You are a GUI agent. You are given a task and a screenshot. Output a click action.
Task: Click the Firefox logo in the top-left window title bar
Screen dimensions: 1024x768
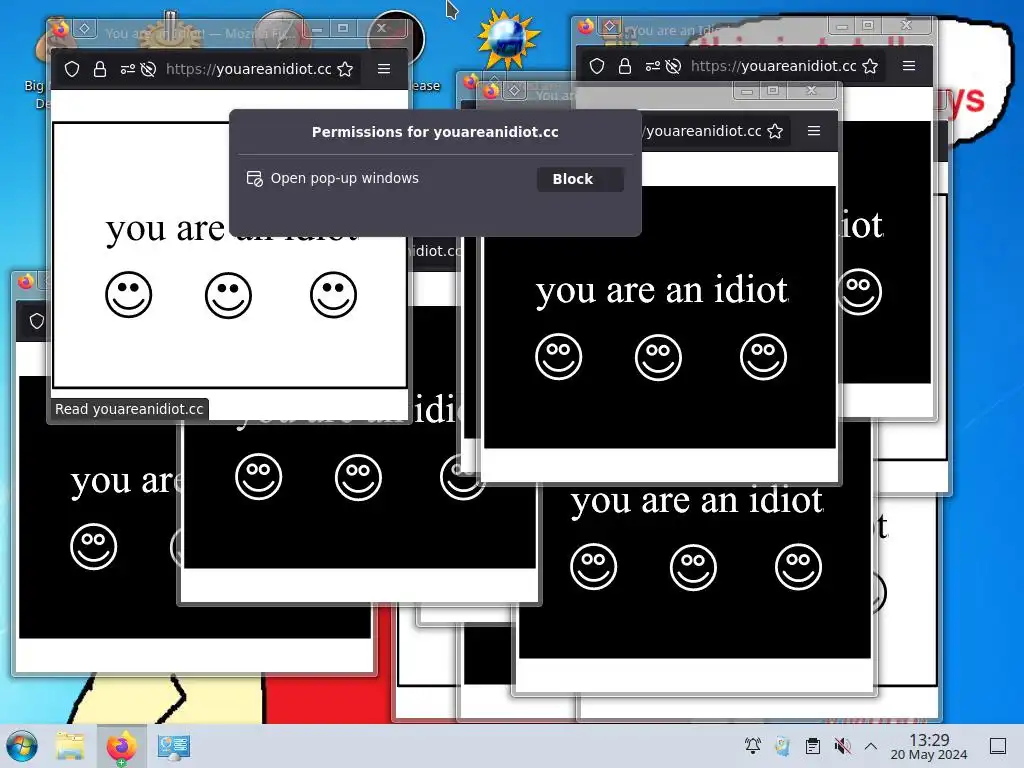coord(60,29)
